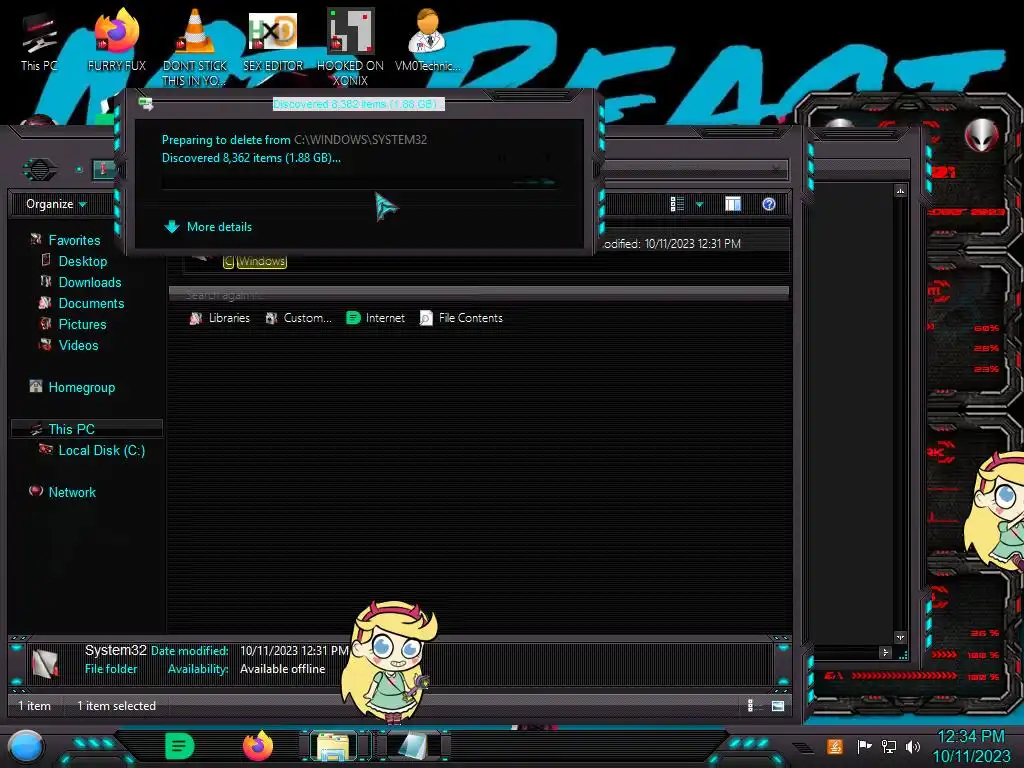The height and width of the screenshot is (768, 1024).
Task: Open the network tray icon
Action: 888,746
